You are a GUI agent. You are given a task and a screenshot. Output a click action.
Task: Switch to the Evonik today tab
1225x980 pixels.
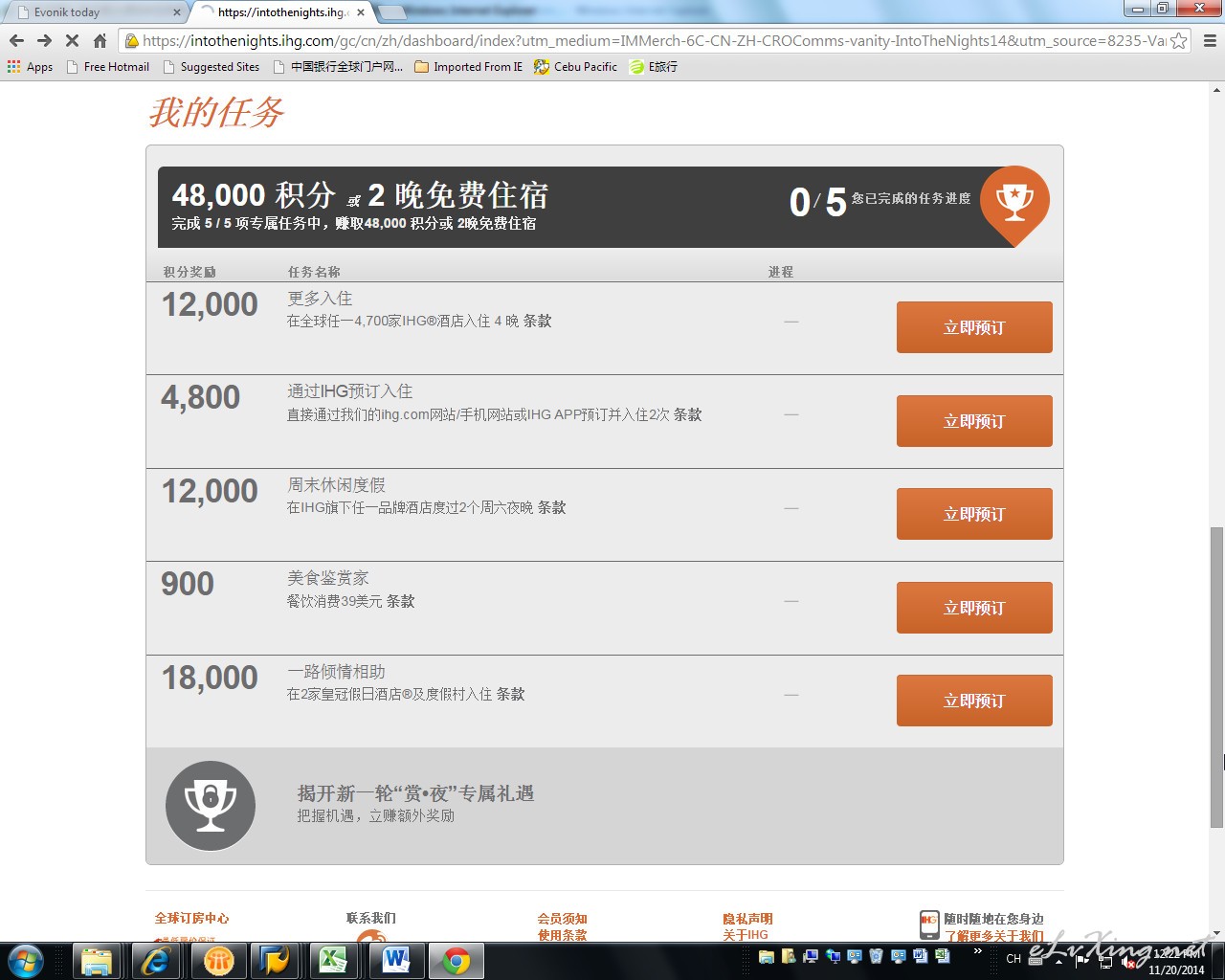(96, 12)
